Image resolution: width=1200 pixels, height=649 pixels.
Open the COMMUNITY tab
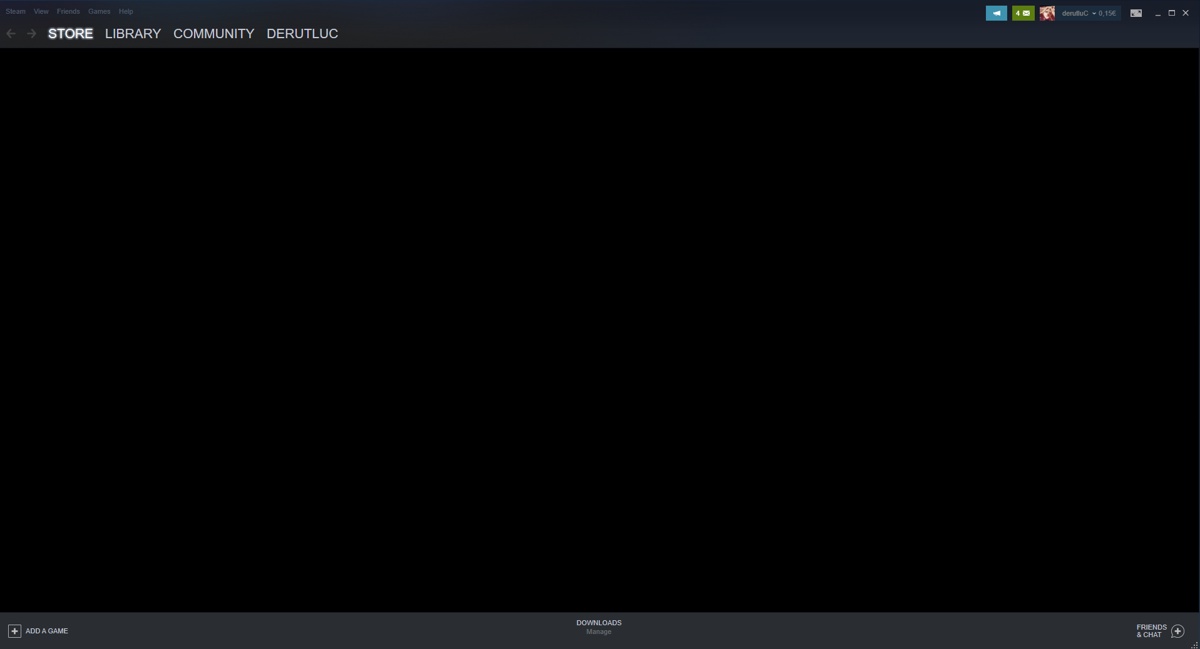tap(214, 33)
